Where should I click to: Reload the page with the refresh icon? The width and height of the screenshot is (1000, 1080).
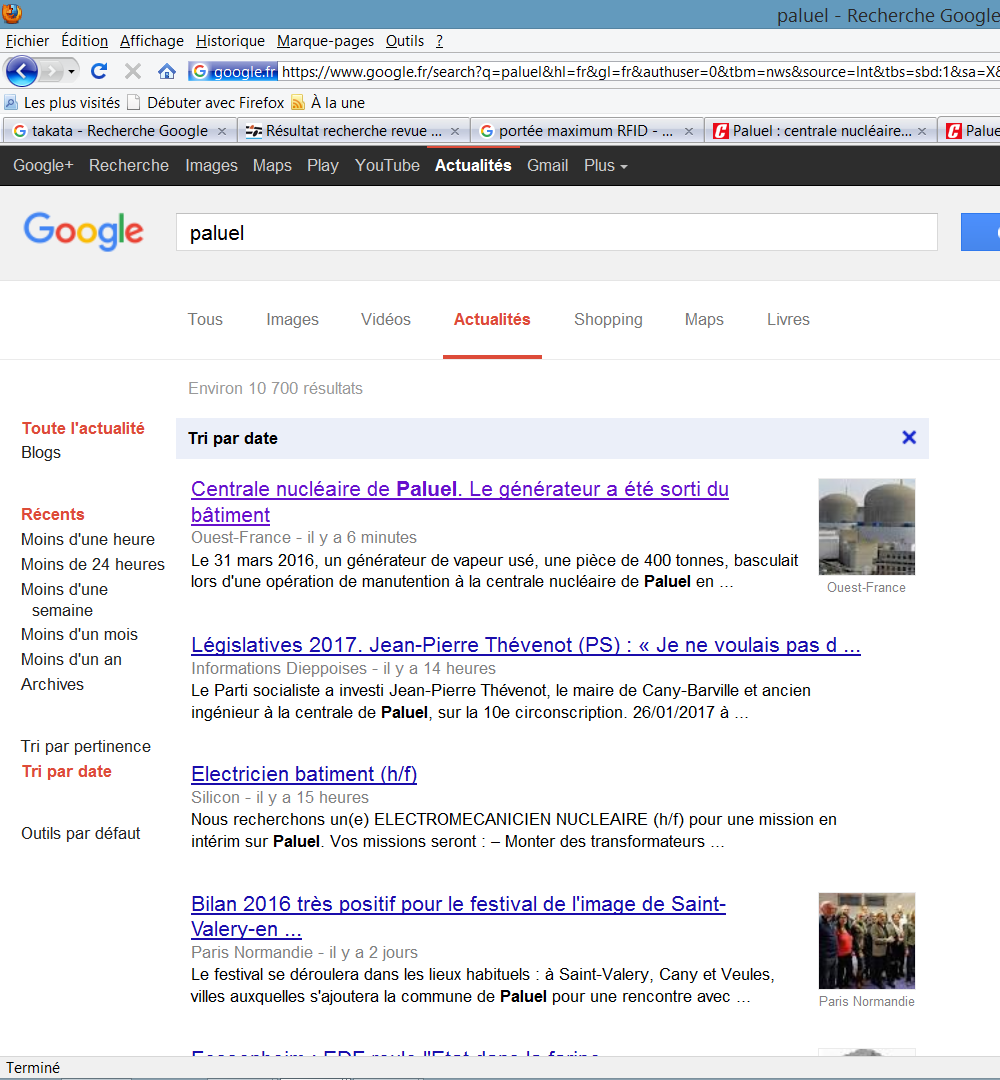point(99,71)
